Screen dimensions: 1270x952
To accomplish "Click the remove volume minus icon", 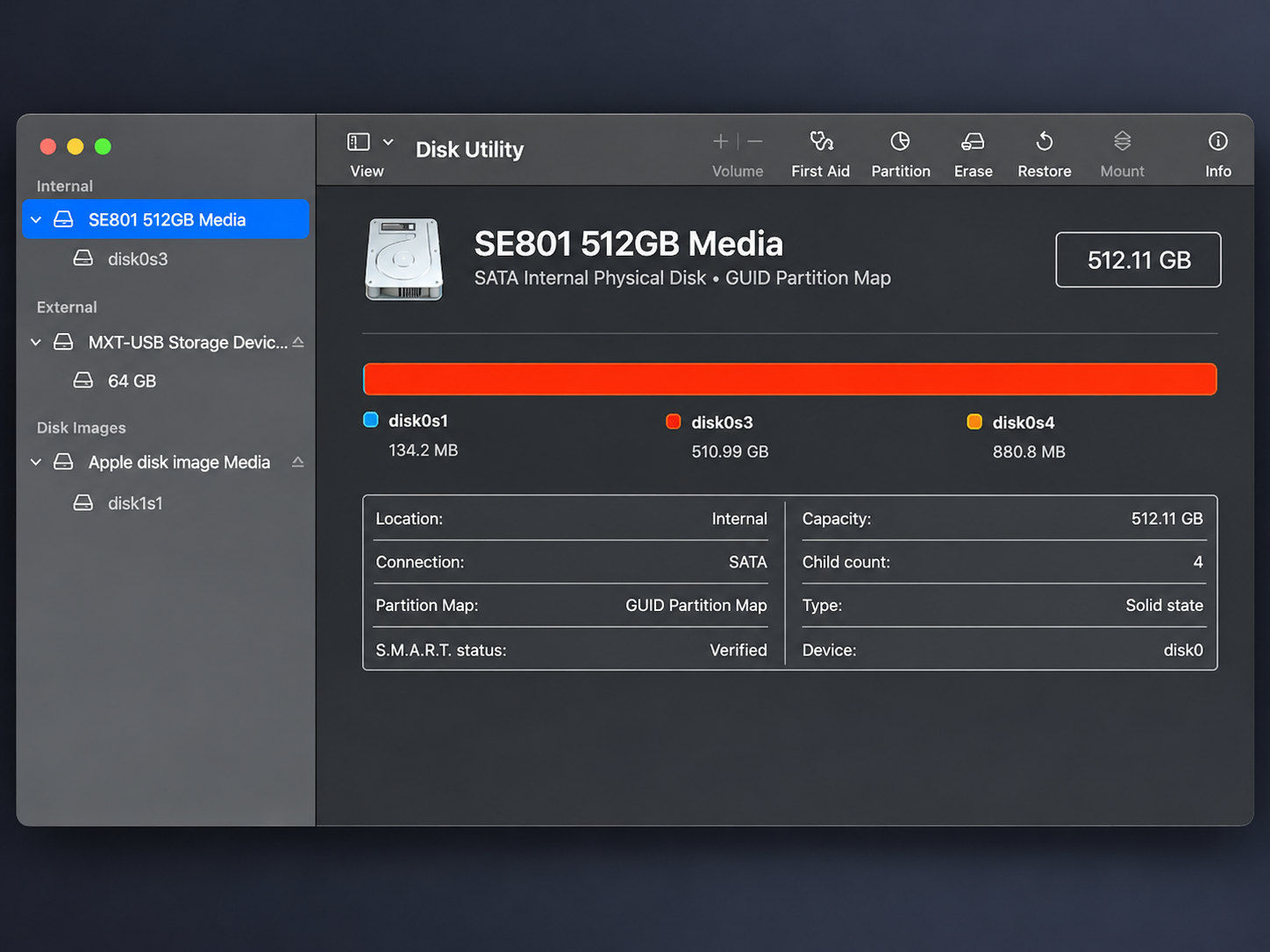I will pyautogui.click(x=755, y=141).
